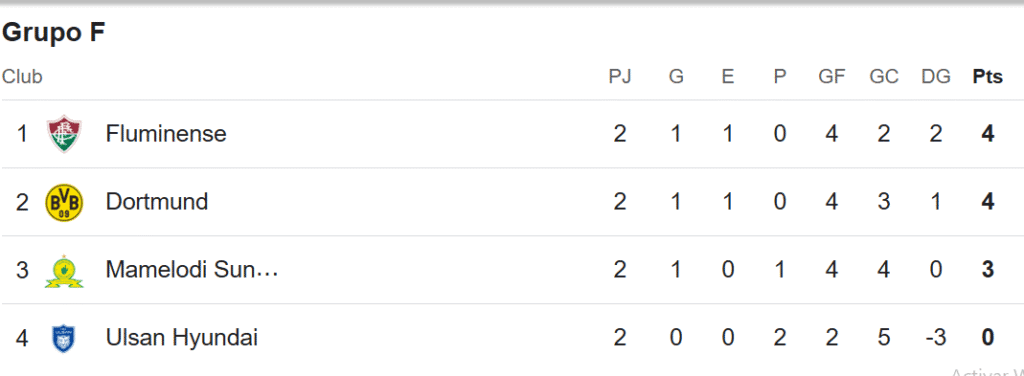Click the Mamelodi Sundowns crest
Viewport: 1024px width, 376px height.
(64, 270)
